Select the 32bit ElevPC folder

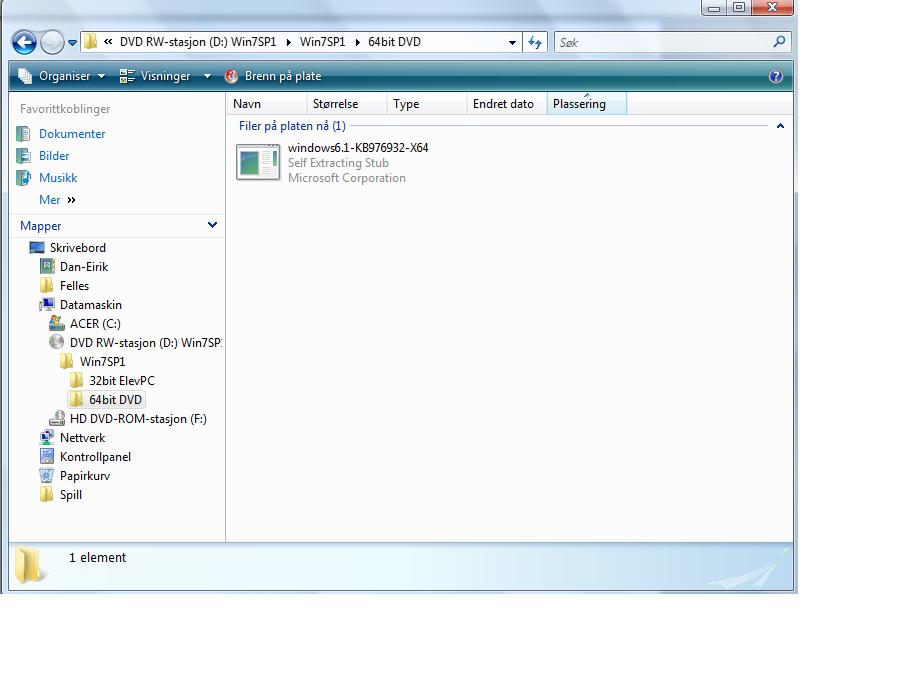[122, 381]
